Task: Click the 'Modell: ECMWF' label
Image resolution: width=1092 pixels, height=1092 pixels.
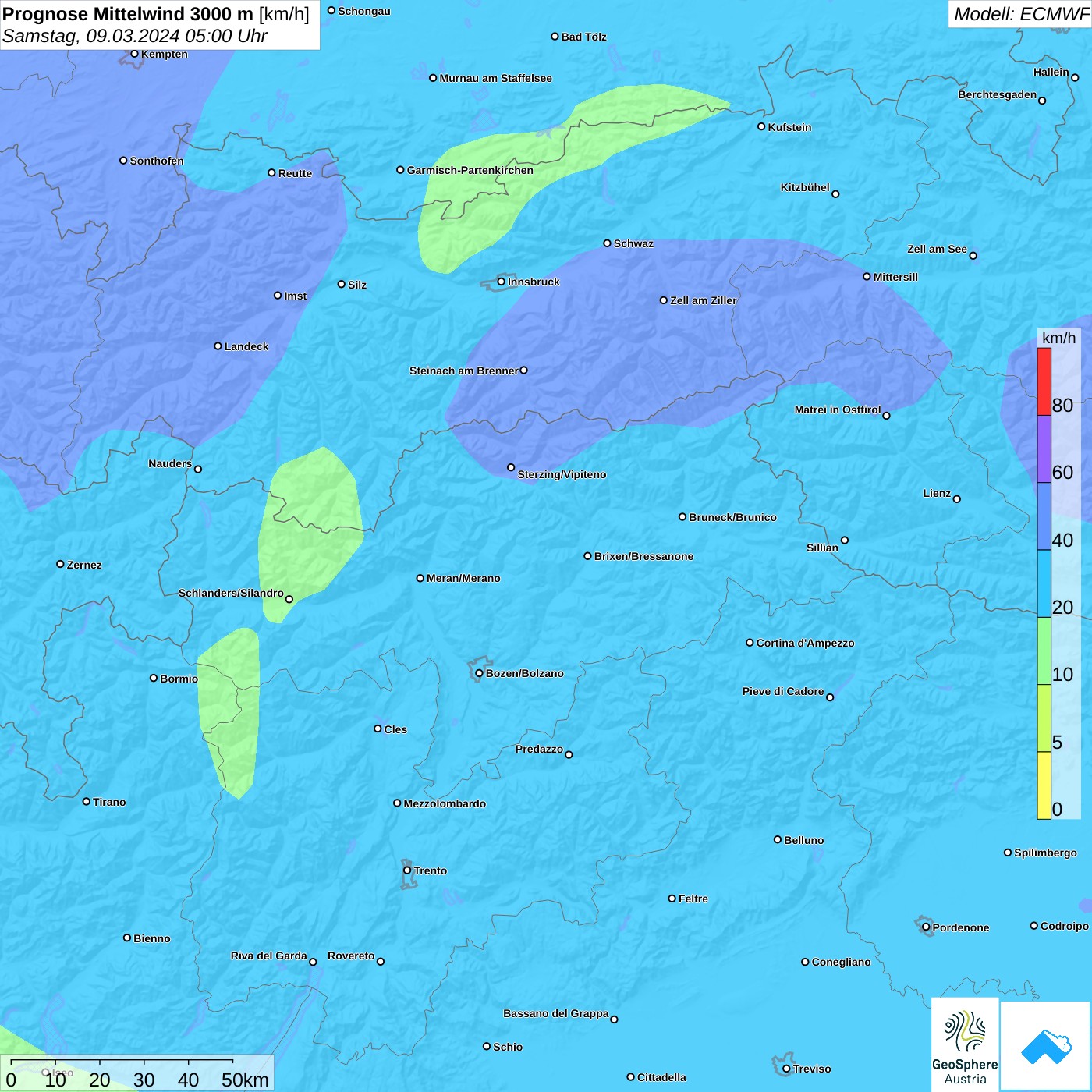Action: [1021, 14]
